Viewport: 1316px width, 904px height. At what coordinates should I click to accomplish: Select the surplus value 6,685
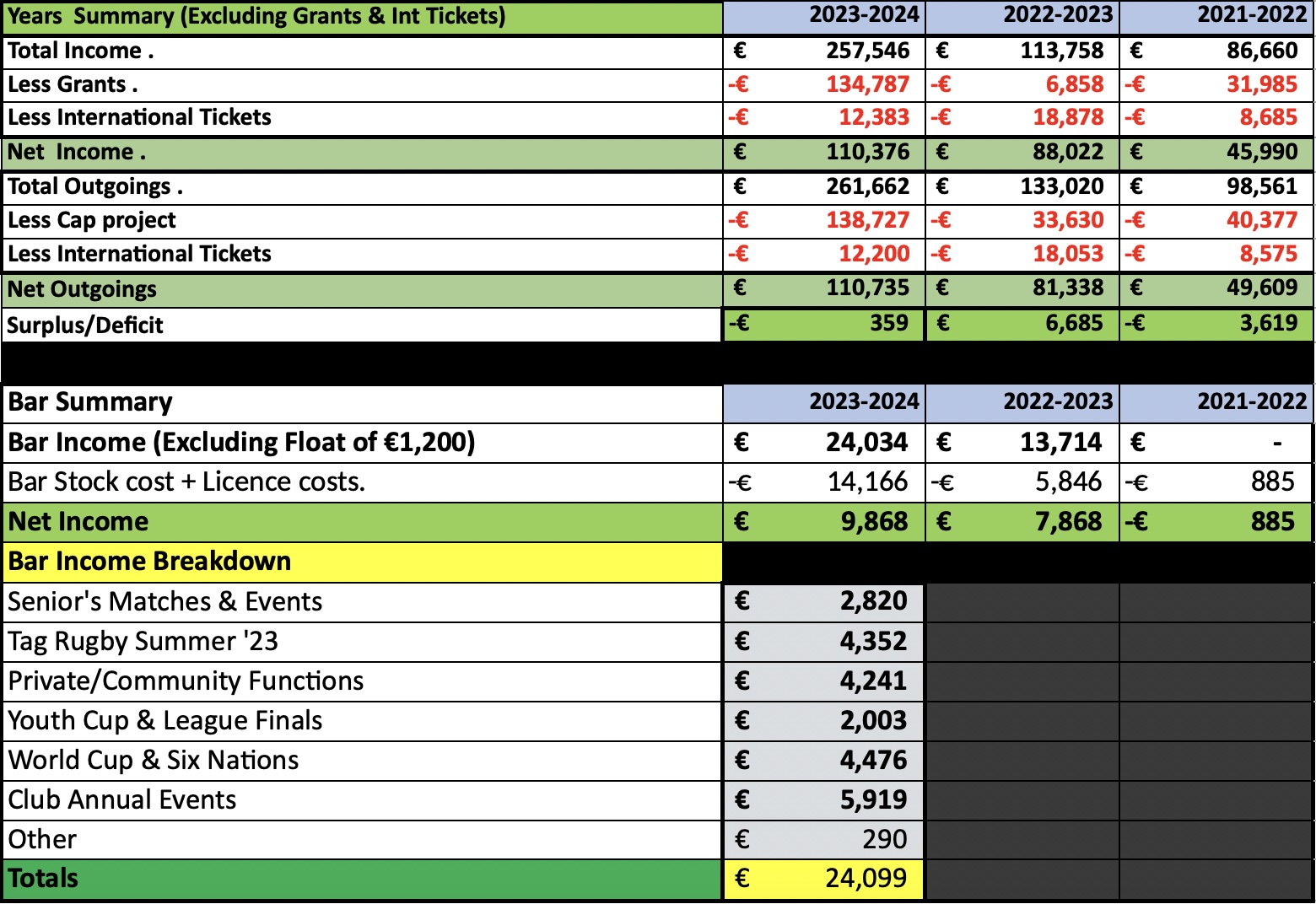coord(1075,323)
